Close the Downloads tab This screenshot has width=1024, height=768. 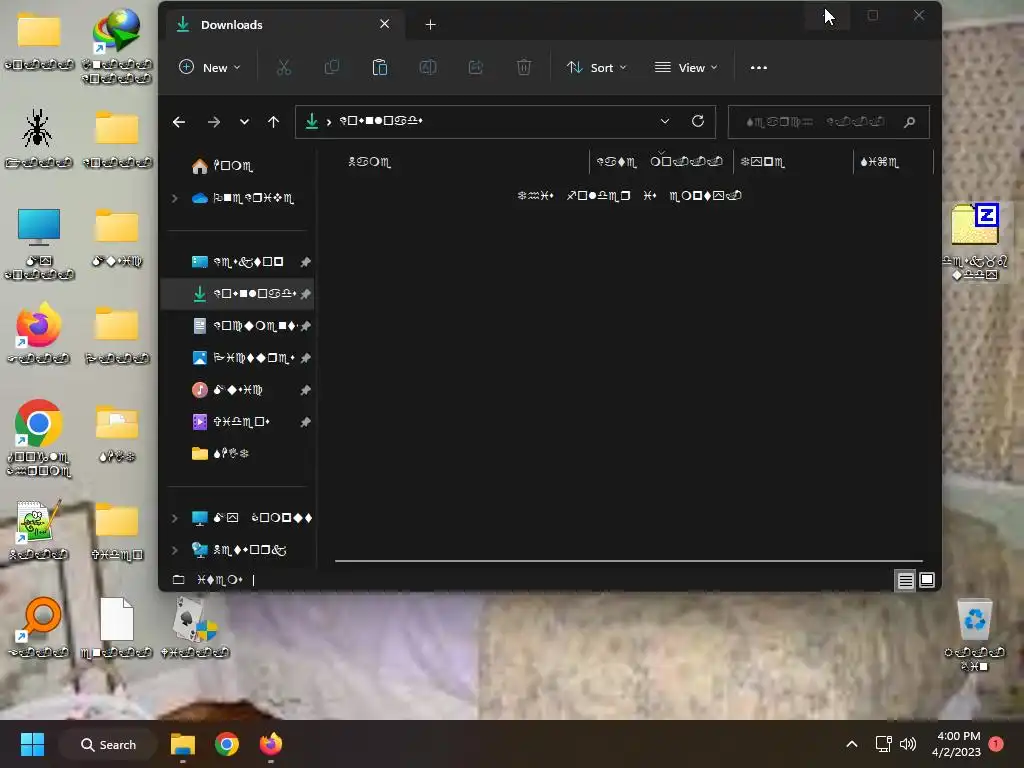(x=385, y=24)
